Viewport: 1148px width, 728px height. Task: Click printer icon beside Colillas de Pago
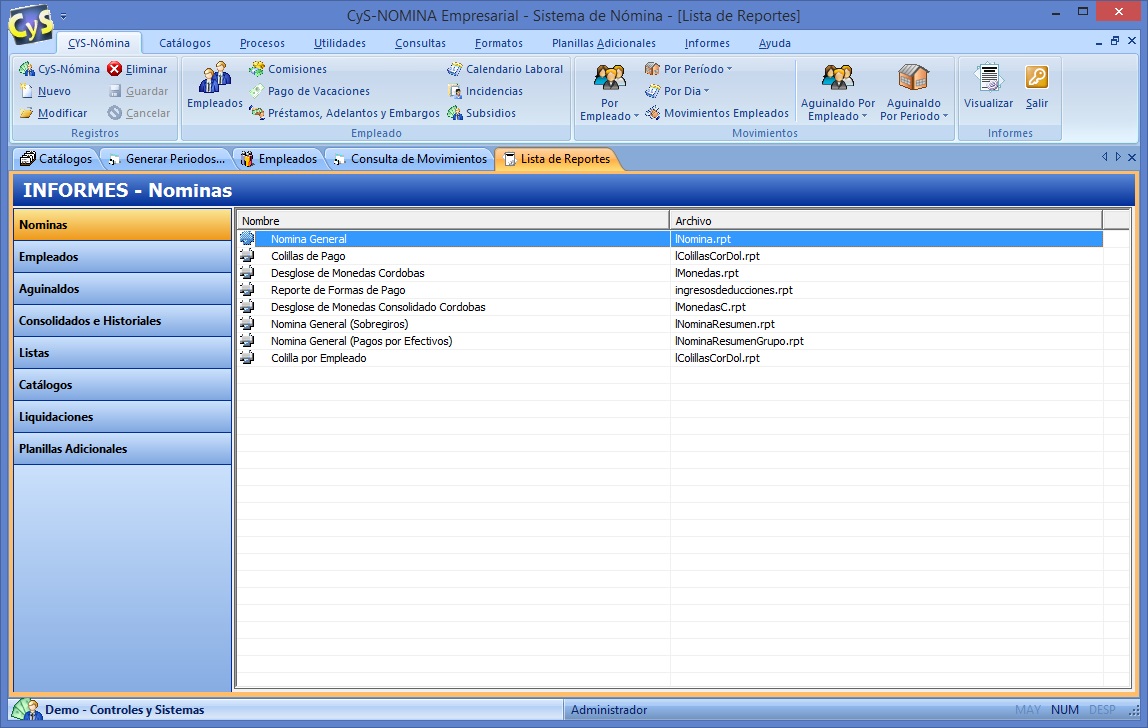pyautogui.click(x=247, y=256)
